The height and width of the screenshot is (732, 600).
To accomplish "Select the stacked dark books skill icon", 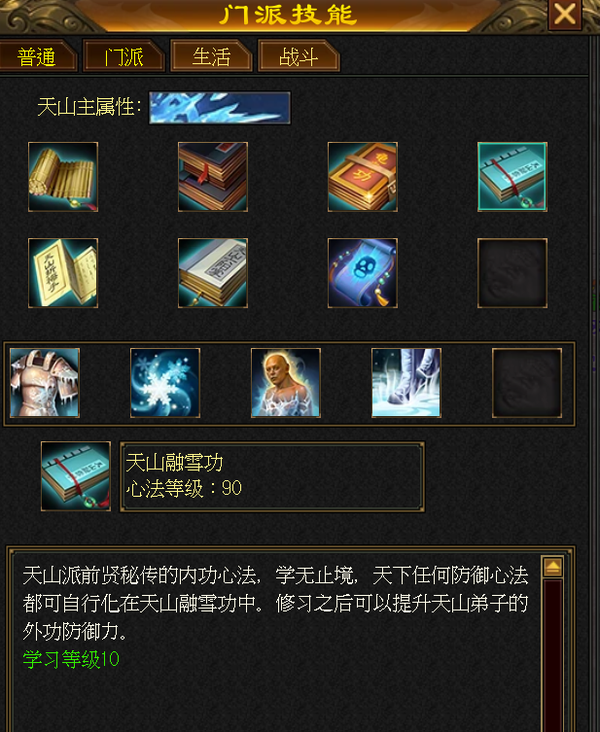I will click(213, 177).
